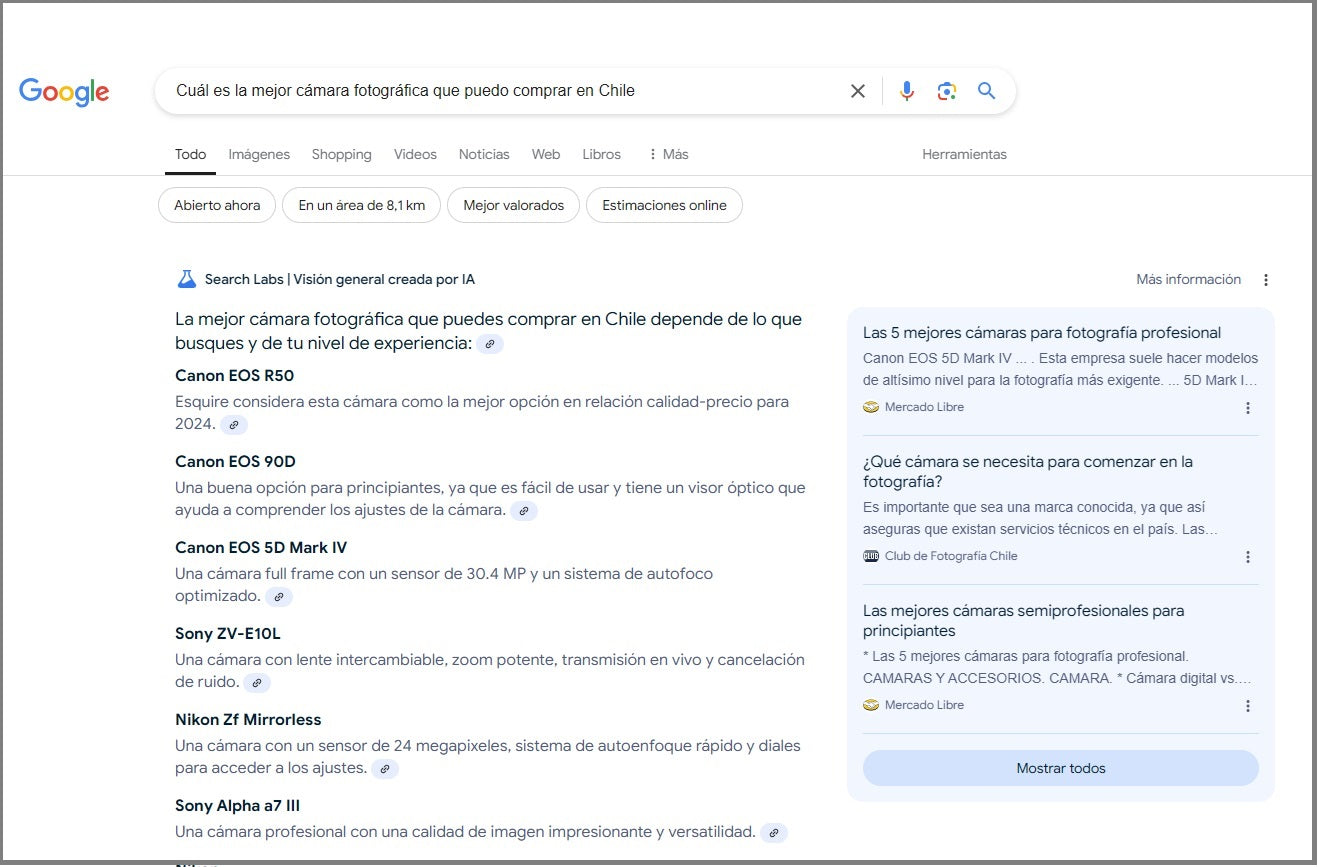
Task: Open options menu for cámaras semiprofesionales card
Action: pyautogui.click(x=1248, y=706)
